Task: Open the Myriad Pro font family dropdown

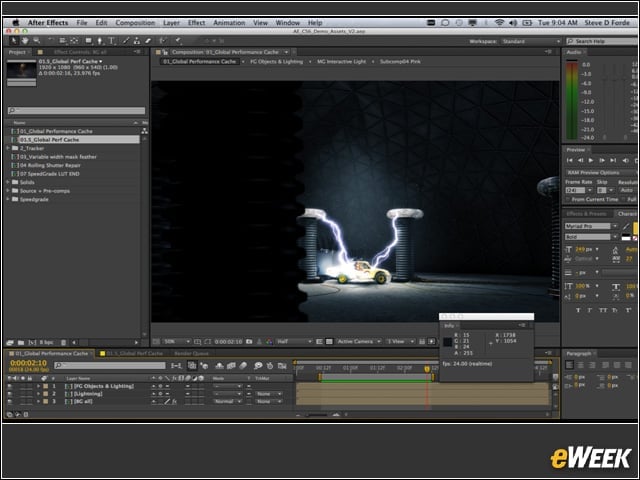Action: [591, 226]
